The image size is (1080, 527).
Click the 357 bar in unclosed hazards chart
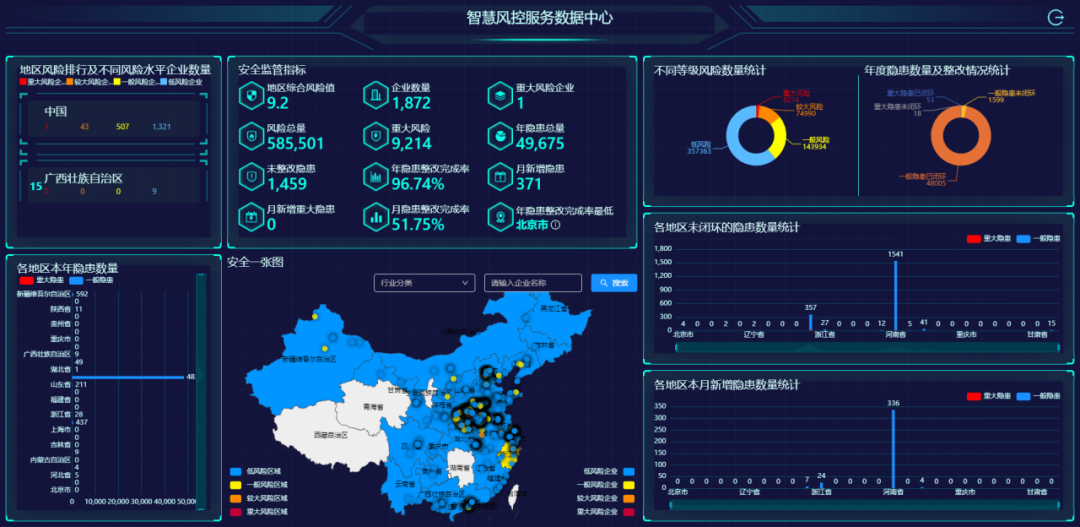click(810, 323)
